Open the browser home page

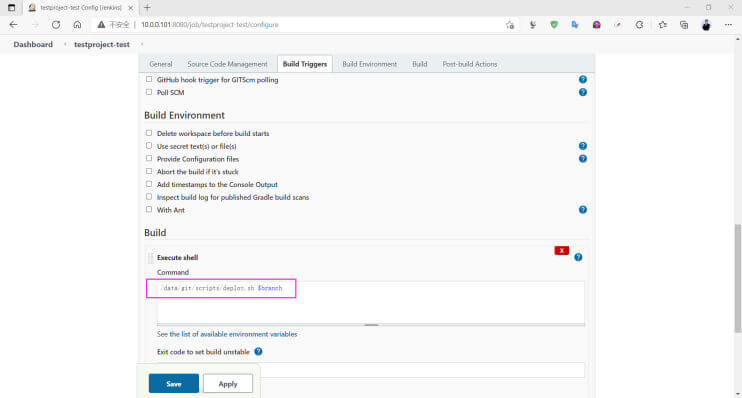77,25
